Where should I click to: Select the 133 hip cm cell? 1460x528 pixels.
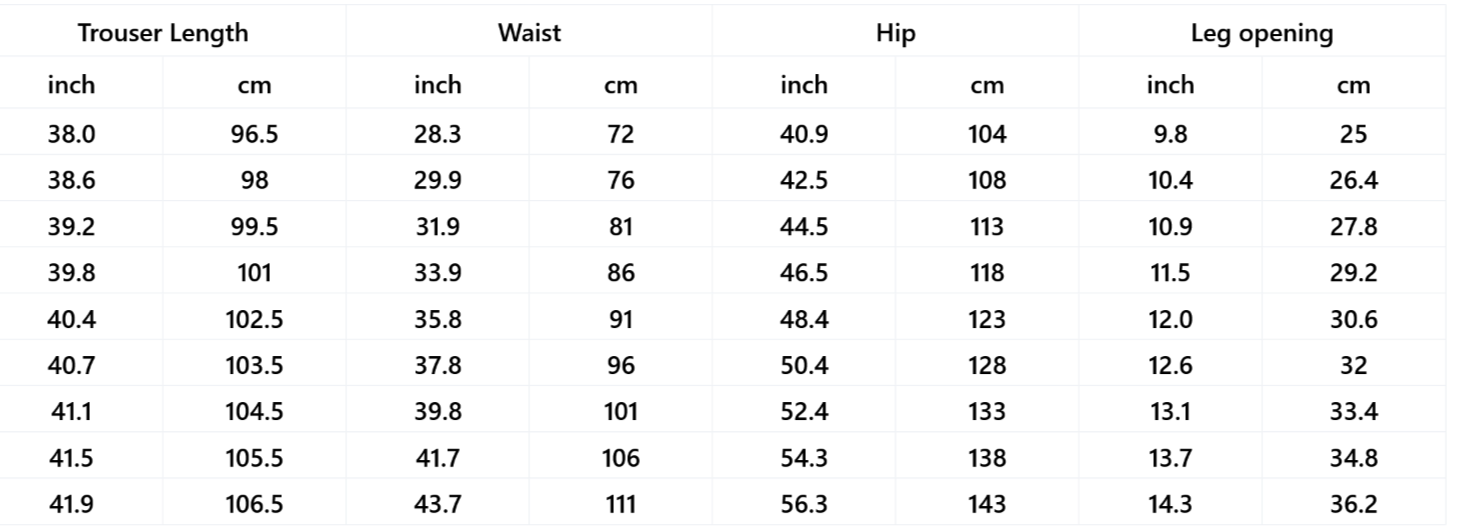click(x=987, y=412)
